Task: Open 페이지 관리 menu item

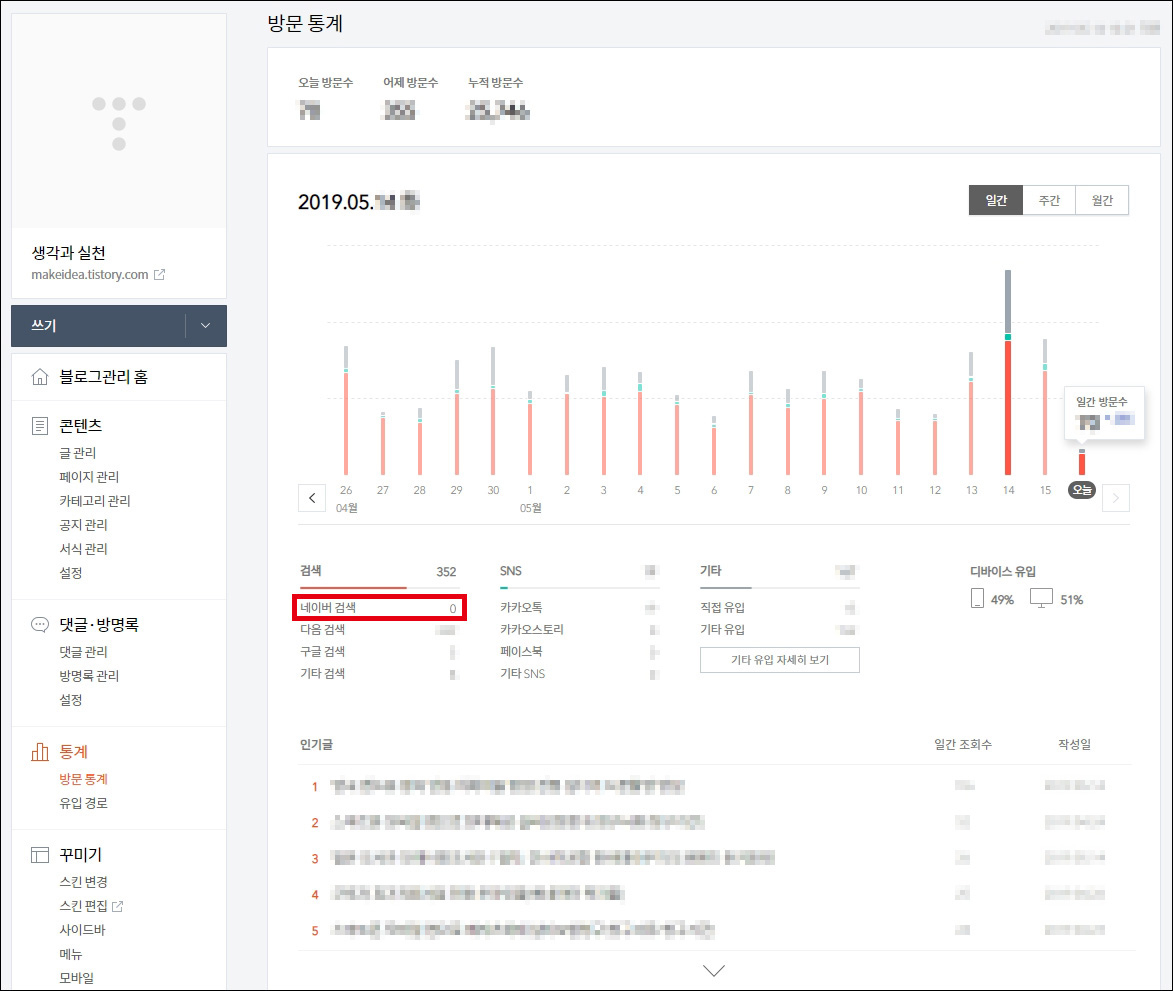Action: tap(89, 476)
